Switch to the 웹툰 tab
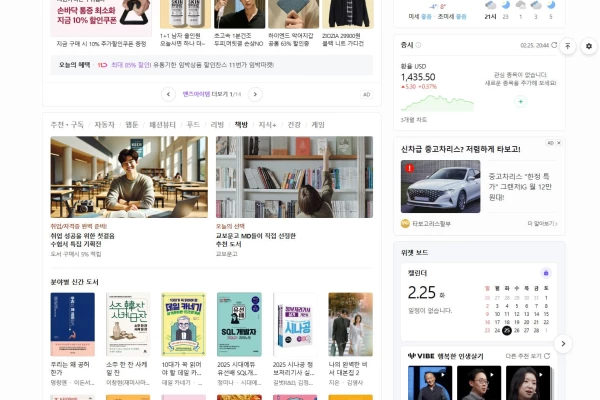 (x=132, y=125)
